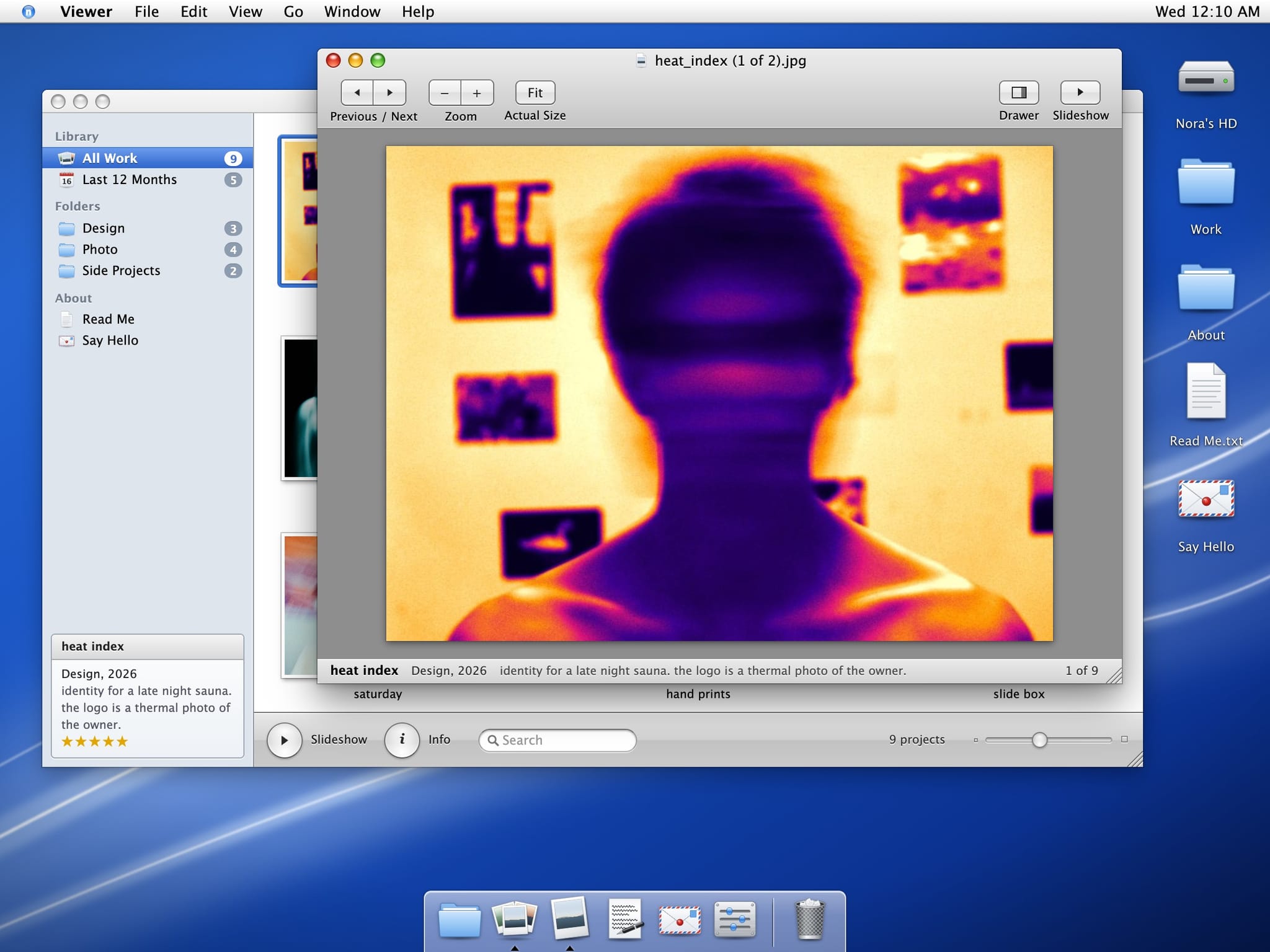This screenshot has height=952, width=1270.
Task: Rate heat index with the fifth star
Action: pyautogui.click(x=122, y=741)
